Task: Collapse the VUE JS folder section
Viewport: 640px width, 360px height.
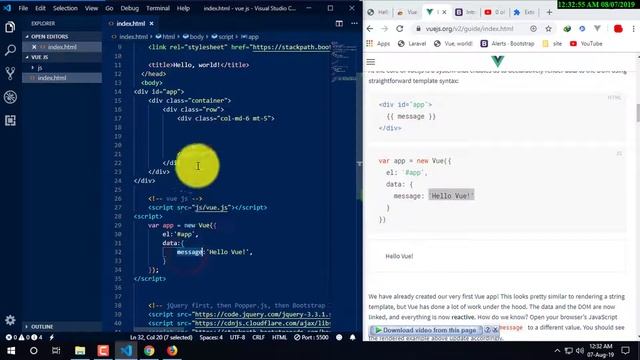Action: click(x=61, y=57)
